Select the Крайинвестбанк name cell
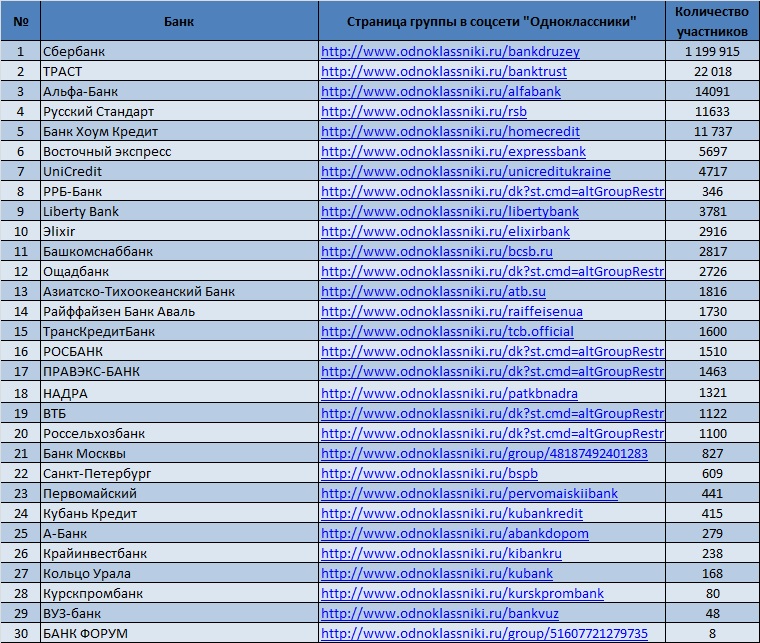The image size is (760, 643). coord(179,553)
